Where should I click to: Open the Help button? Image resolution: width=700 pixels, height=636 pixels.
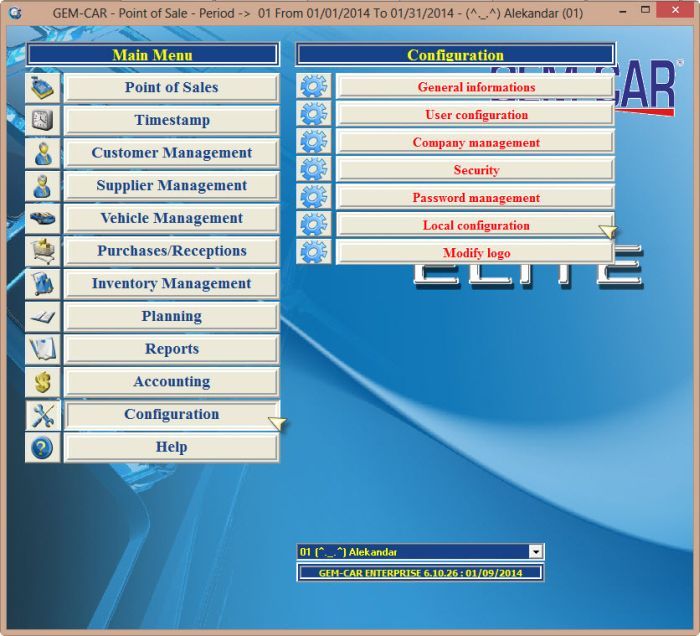point(171,447)
